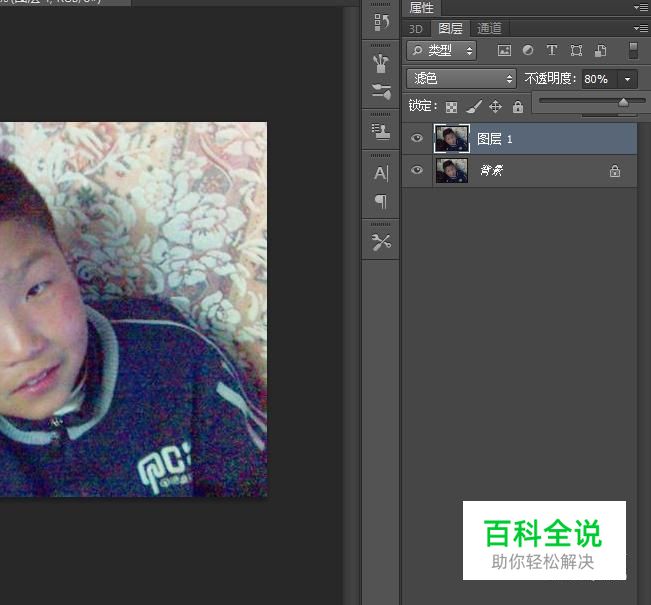
Task: Click the 80% opacity input field
Action: [x=600, y=79]
